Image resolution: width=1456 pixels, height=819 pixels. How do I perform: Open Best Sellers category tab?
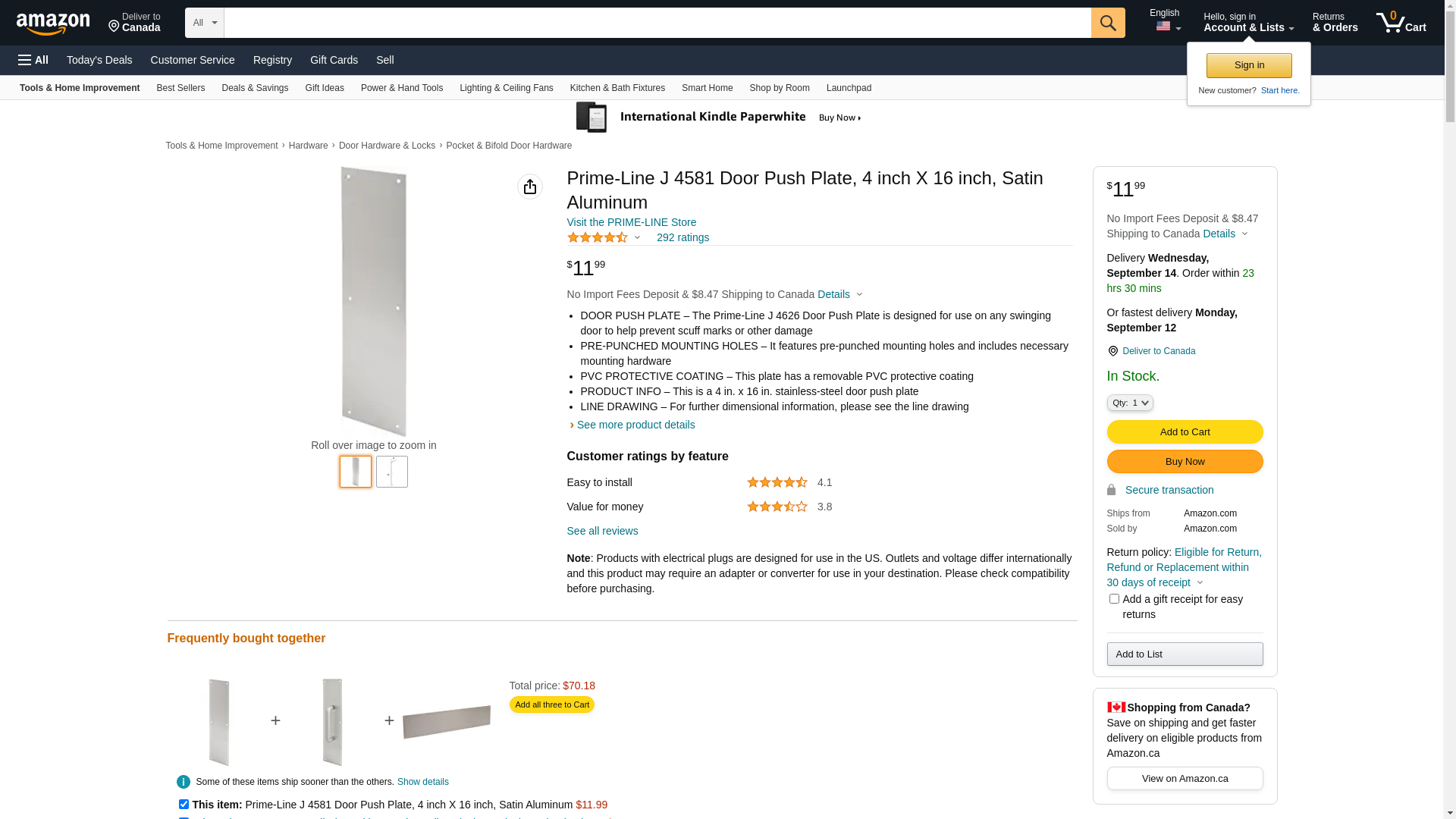click(x=180, y=88)
